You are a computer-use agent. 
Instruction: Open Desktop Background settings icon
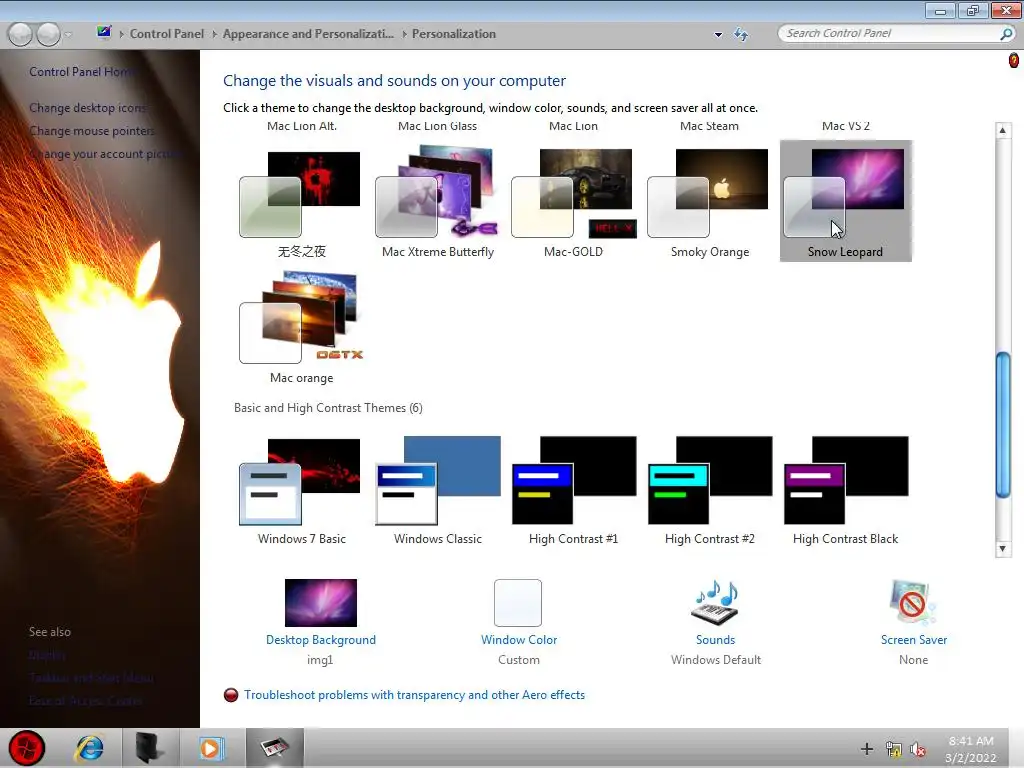[321, 603]
